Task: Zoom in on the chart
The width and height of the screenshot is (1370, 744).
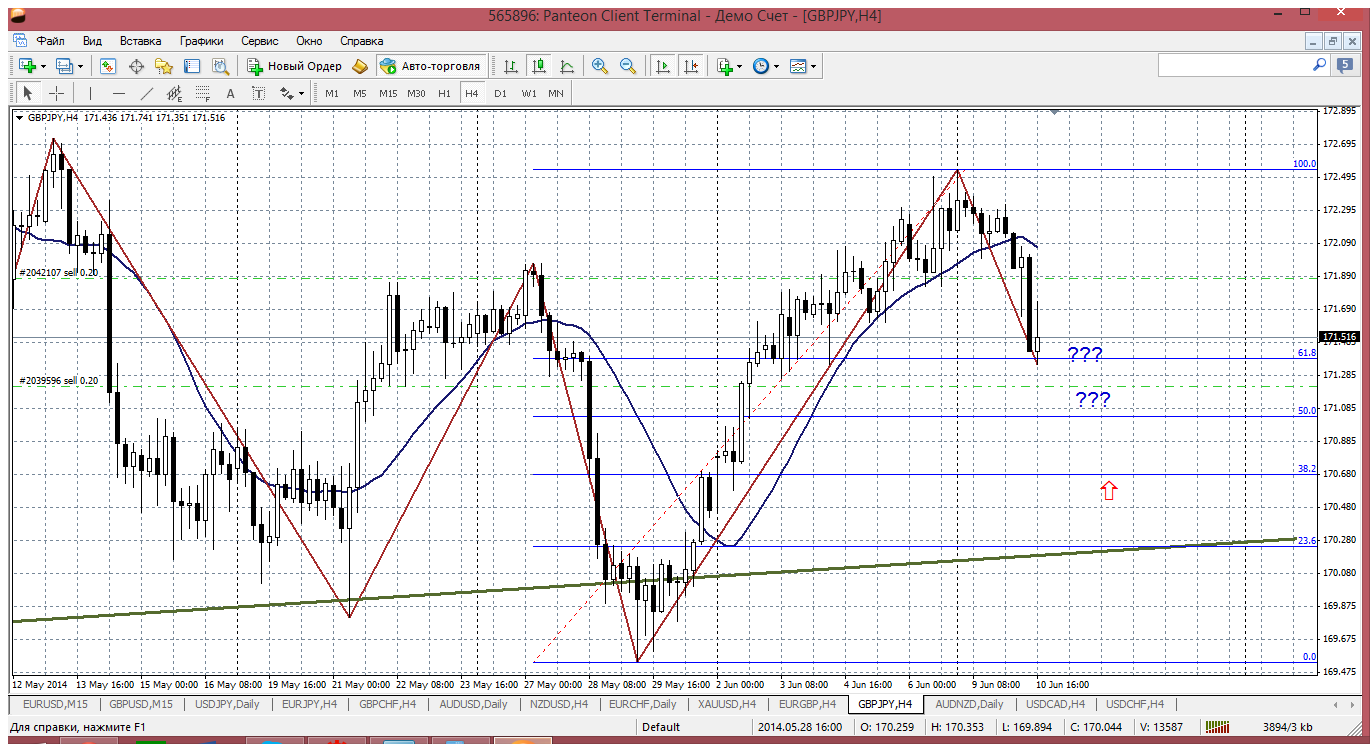Action: tap(600, 66)
